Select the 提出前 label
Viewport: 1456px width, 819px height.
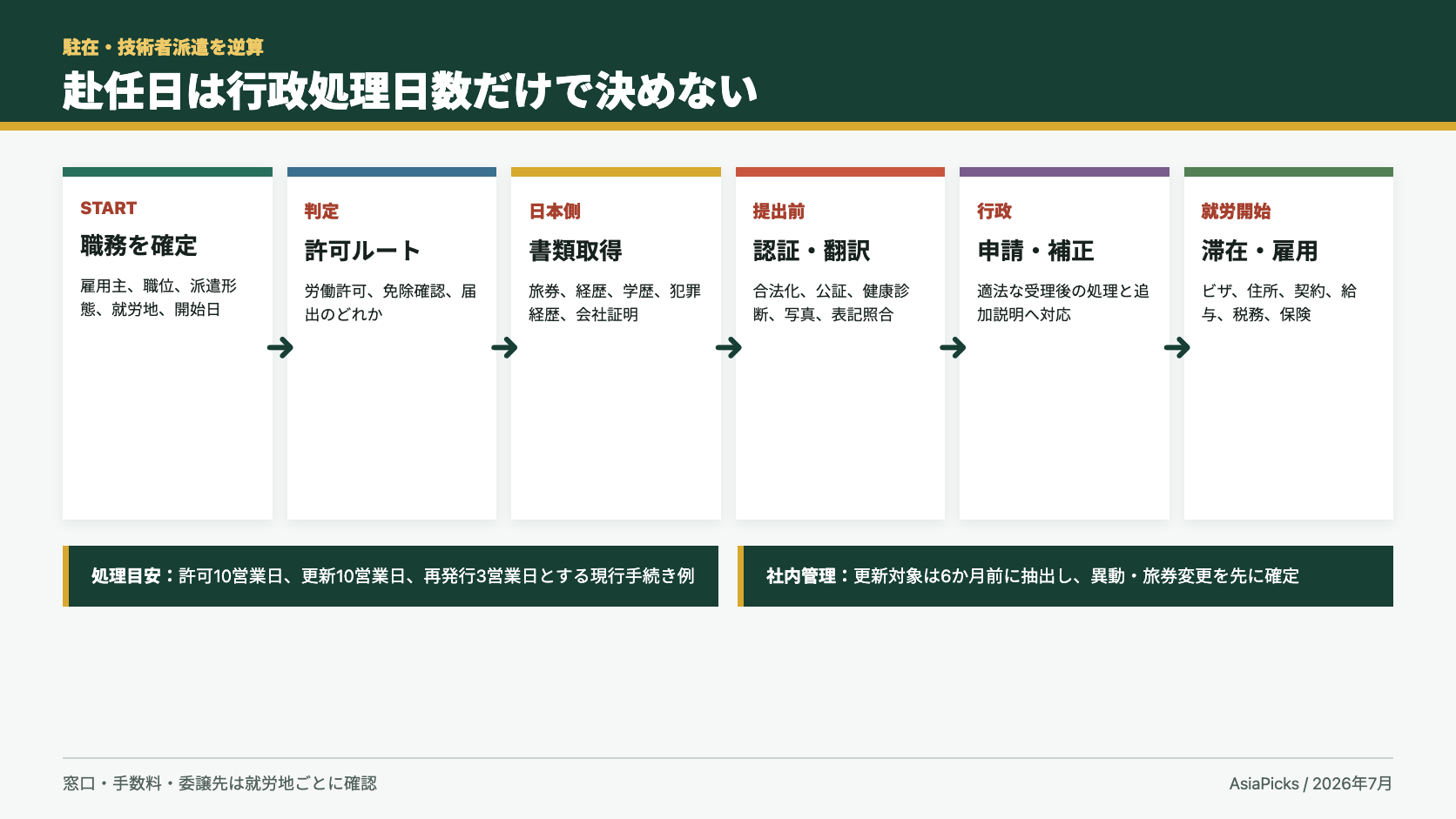(x=779, y=211)
